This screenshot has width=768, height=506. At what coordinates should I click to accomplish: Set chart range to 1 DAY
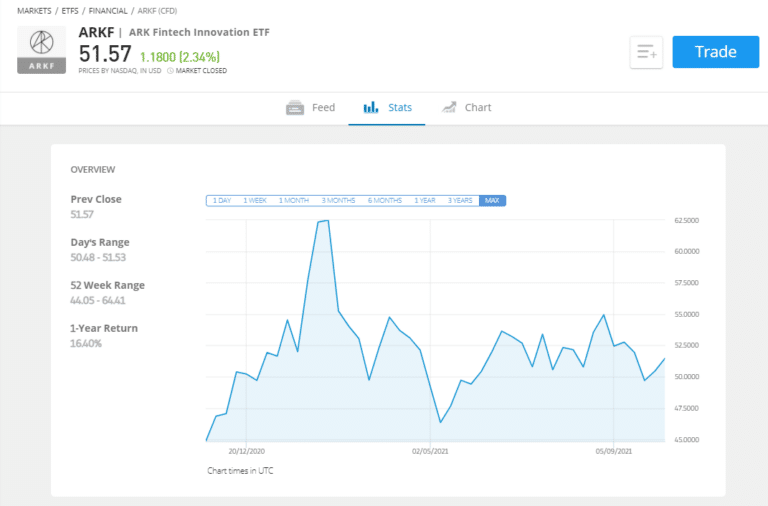222,200
